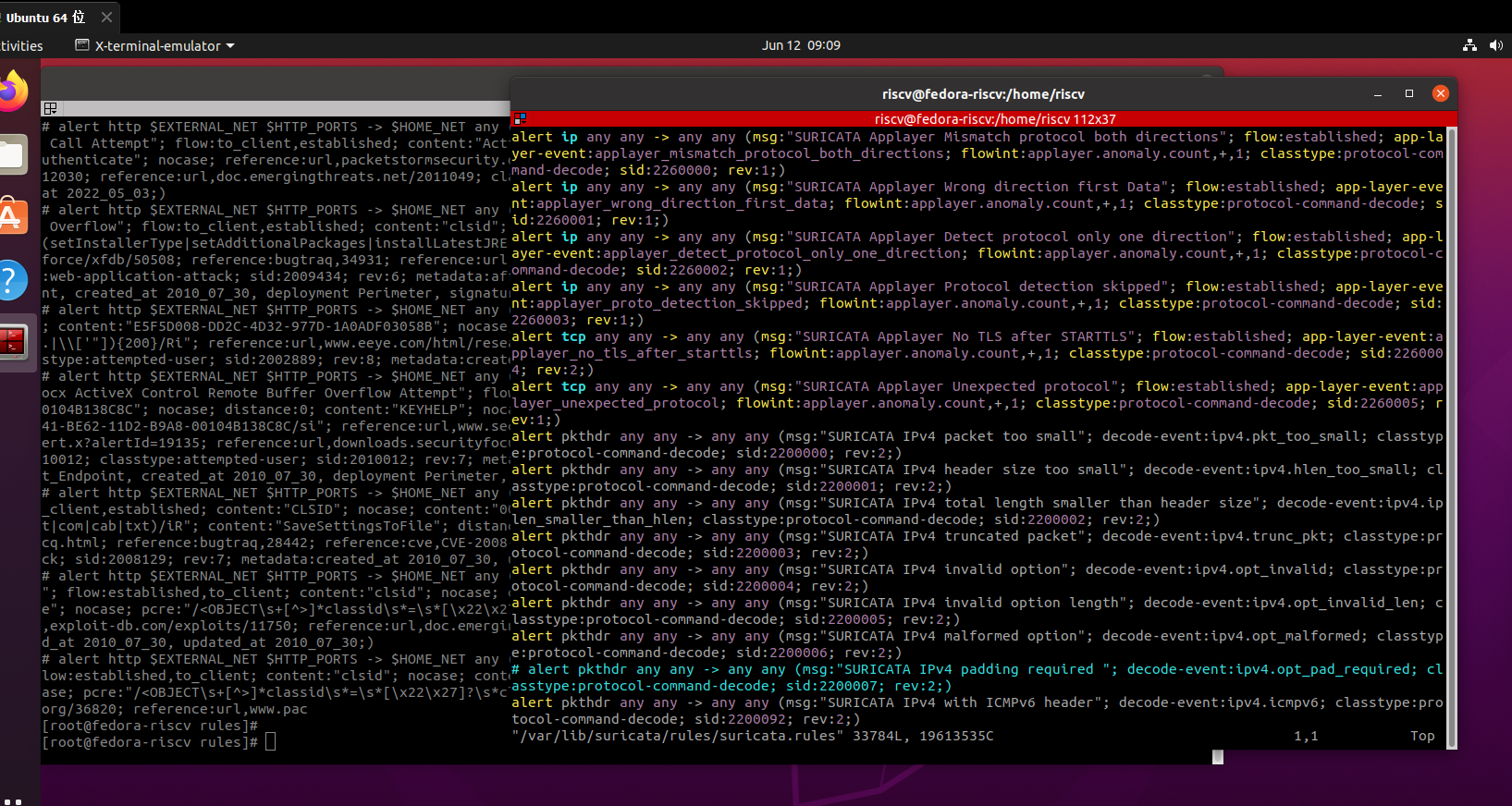Viewport: 1512px width, 806px height.
Task: Close the Ubuntu 64 VM tab
Action: point(106,17)
